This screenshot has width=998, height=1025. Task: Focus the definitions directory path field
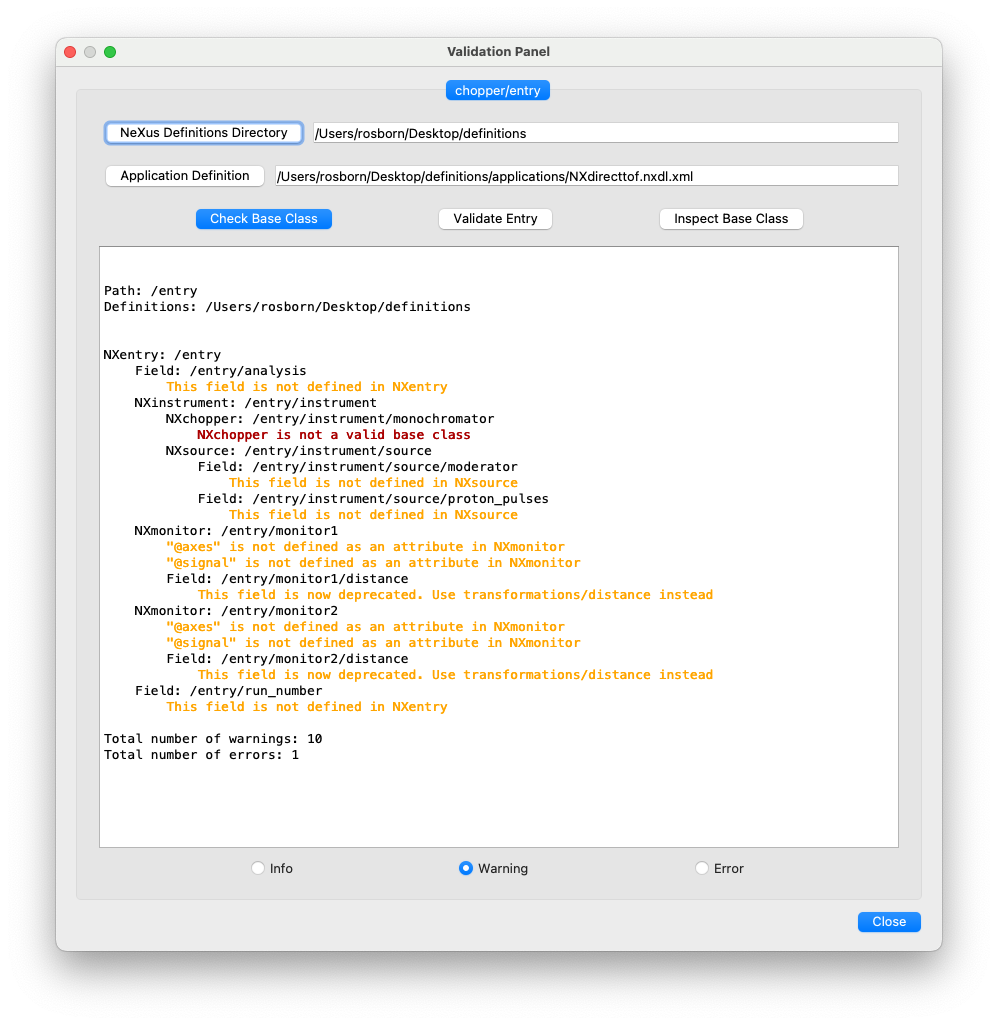pyautogui.click(x=605, y=133)
